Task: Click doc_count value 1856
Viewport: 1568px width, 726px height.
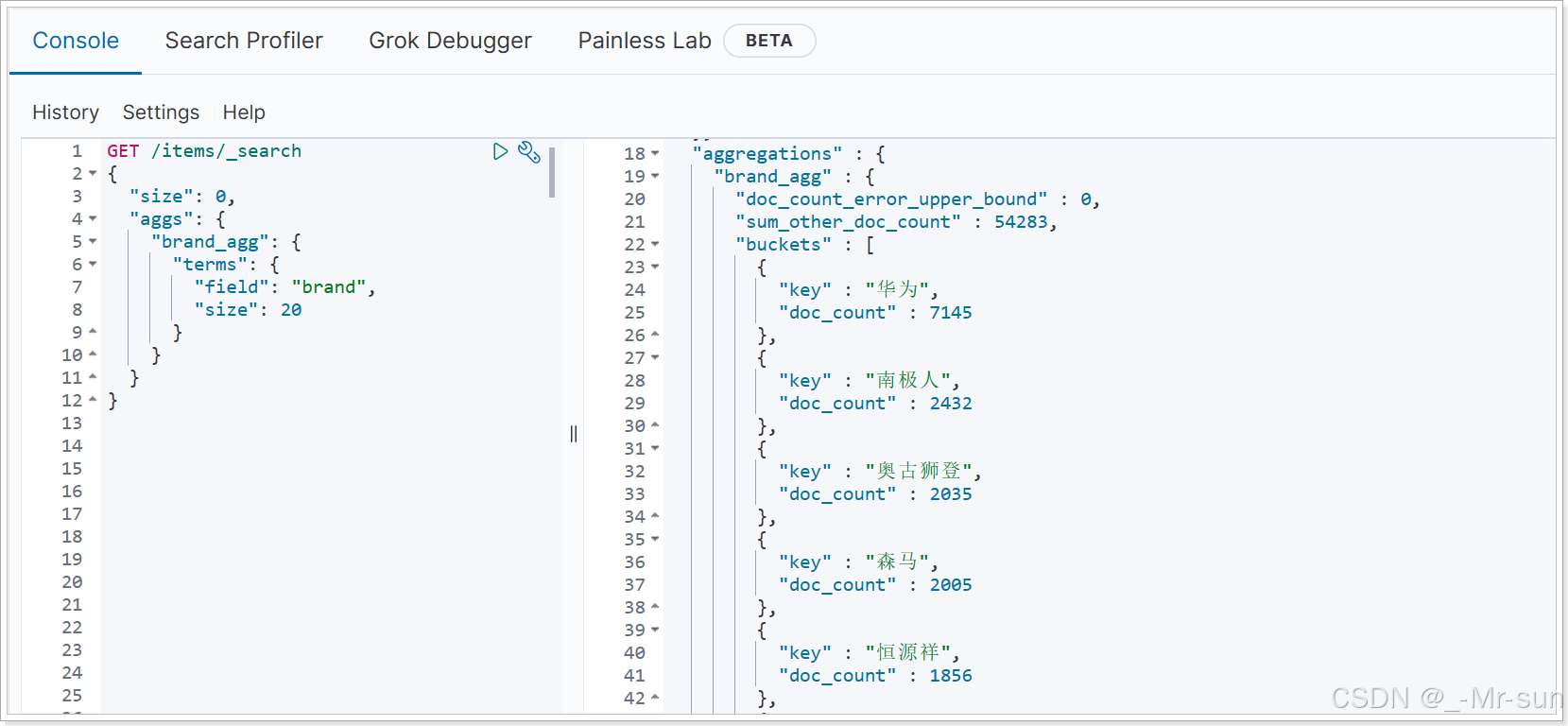Action: coord(951,676)
